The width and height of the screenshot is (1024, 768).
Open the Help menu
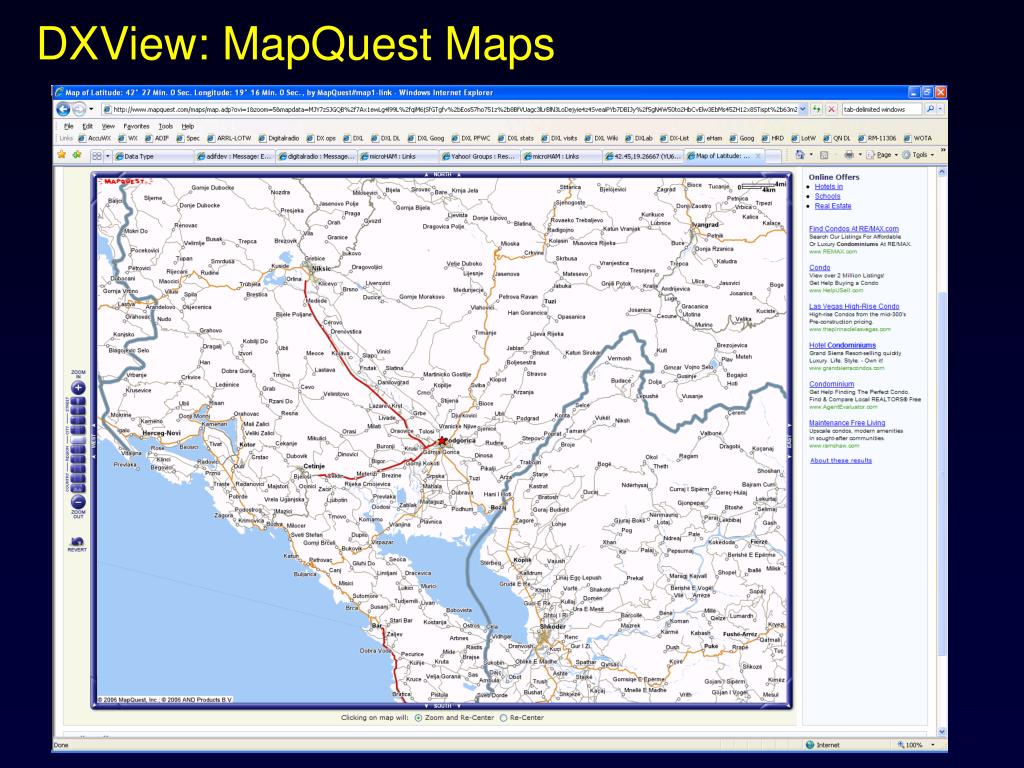click(x=188, y=126)
